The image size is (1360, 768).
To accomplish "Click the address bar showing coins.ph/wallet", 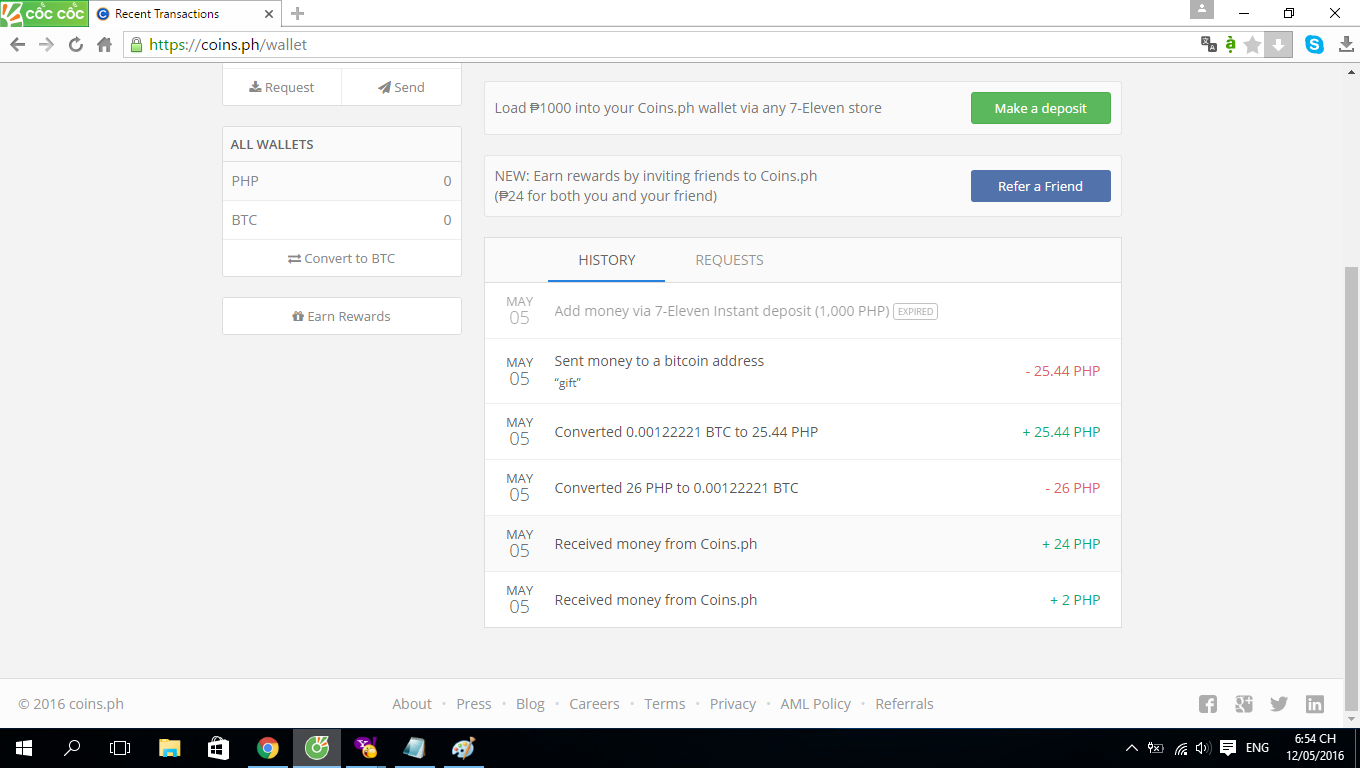I will 660,44.
